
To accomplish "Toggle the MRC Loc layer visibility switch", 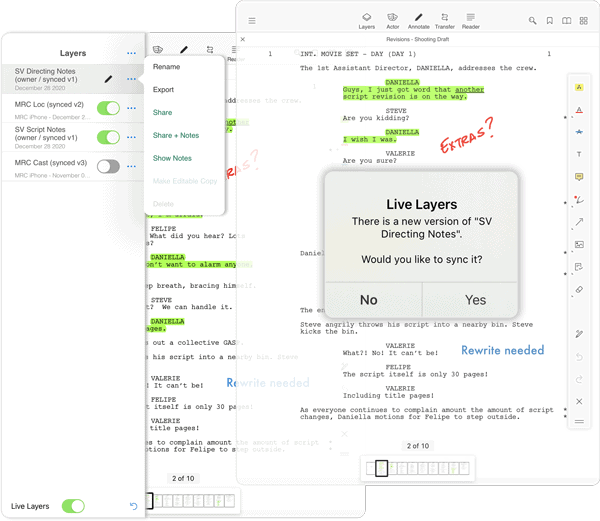I will pyautogui.click(x=108, y=108).
